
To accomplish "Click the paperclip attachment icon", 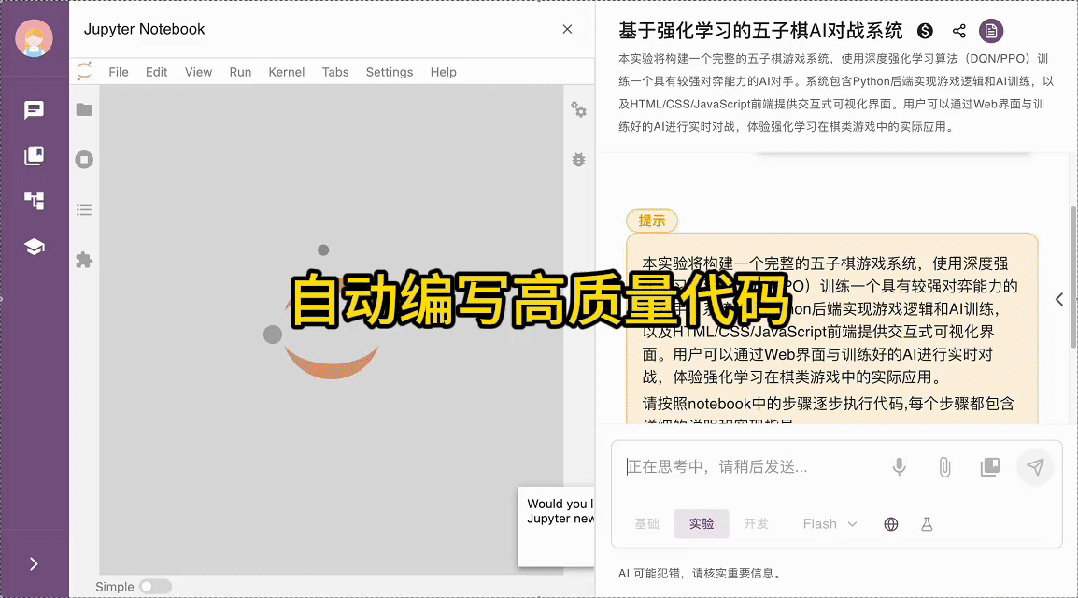I will tap(943, 467).
